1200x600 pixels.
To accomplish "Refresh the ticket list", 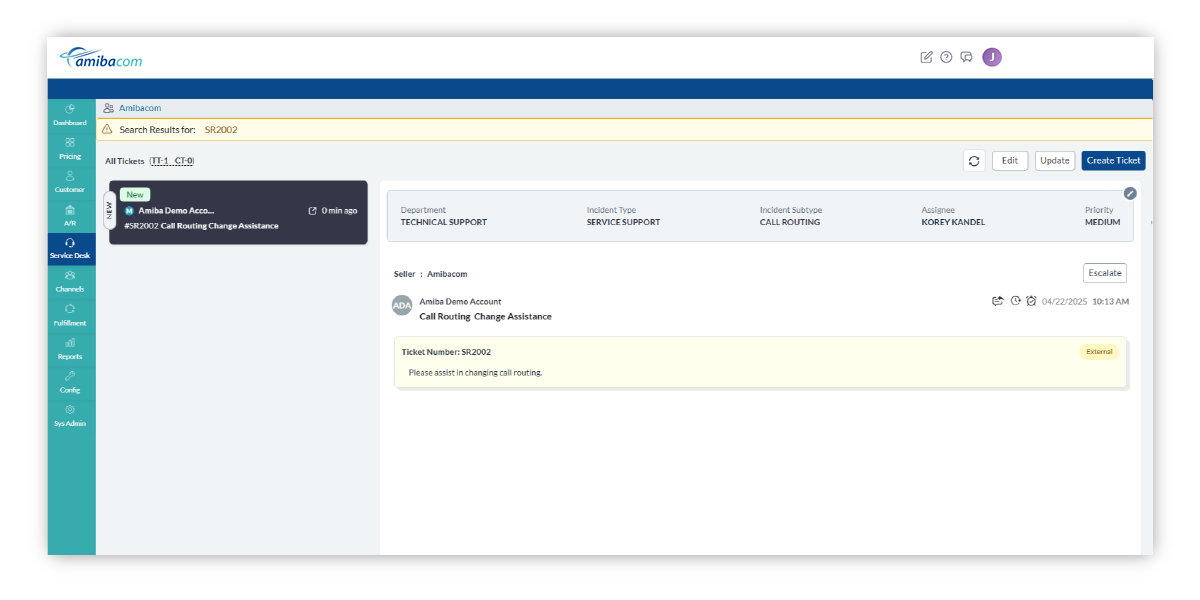I will point(974,161).
